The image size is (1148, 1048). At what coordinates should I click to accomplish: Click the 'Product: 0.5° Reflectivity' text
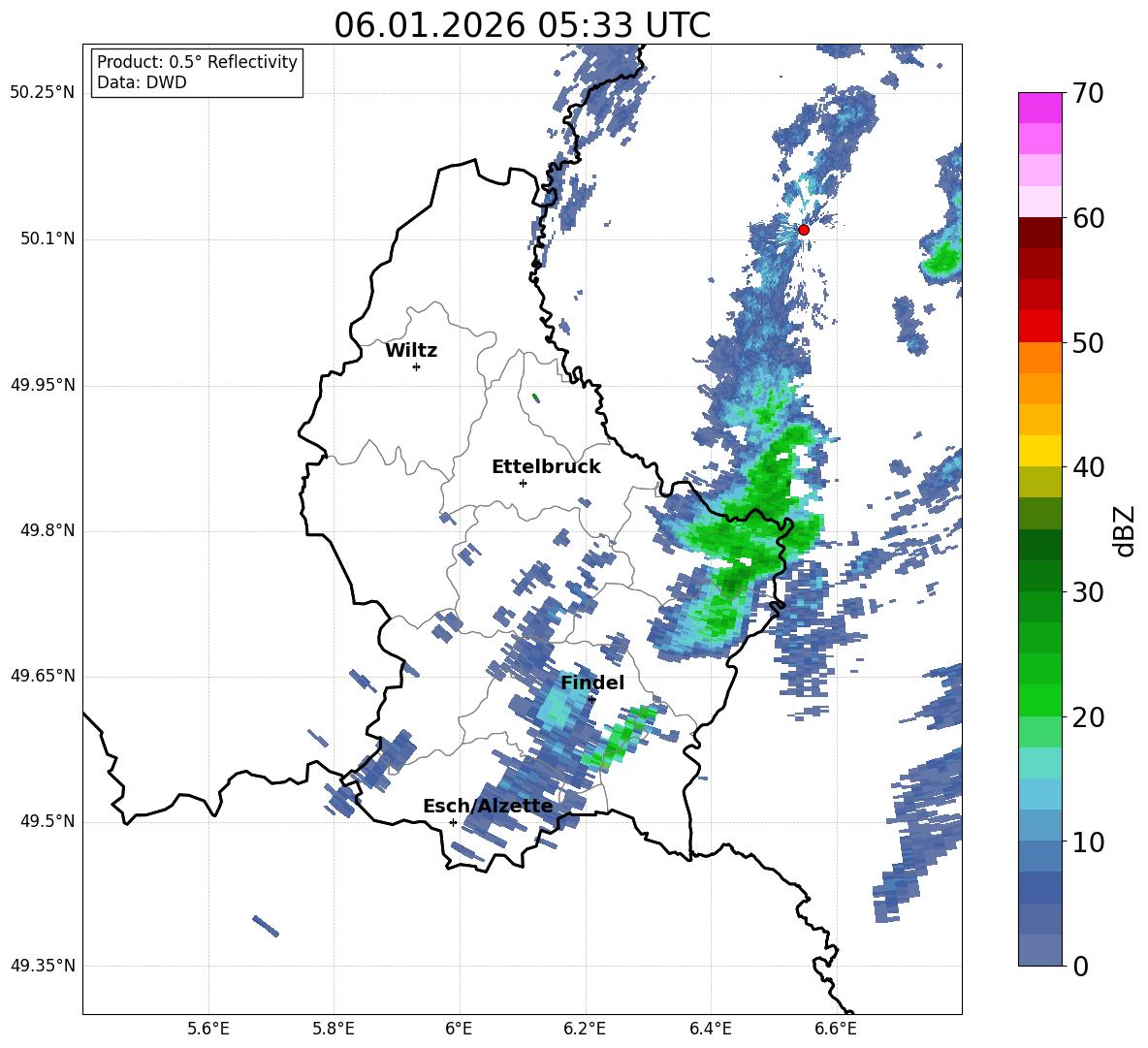(x=197, y=61)
